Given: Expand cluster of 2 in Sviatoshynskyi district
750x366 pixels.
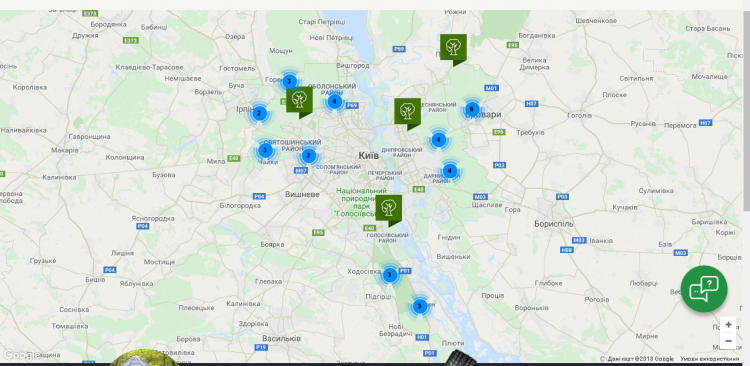Looking at the screenshot, I should click(x=309, y=155).
